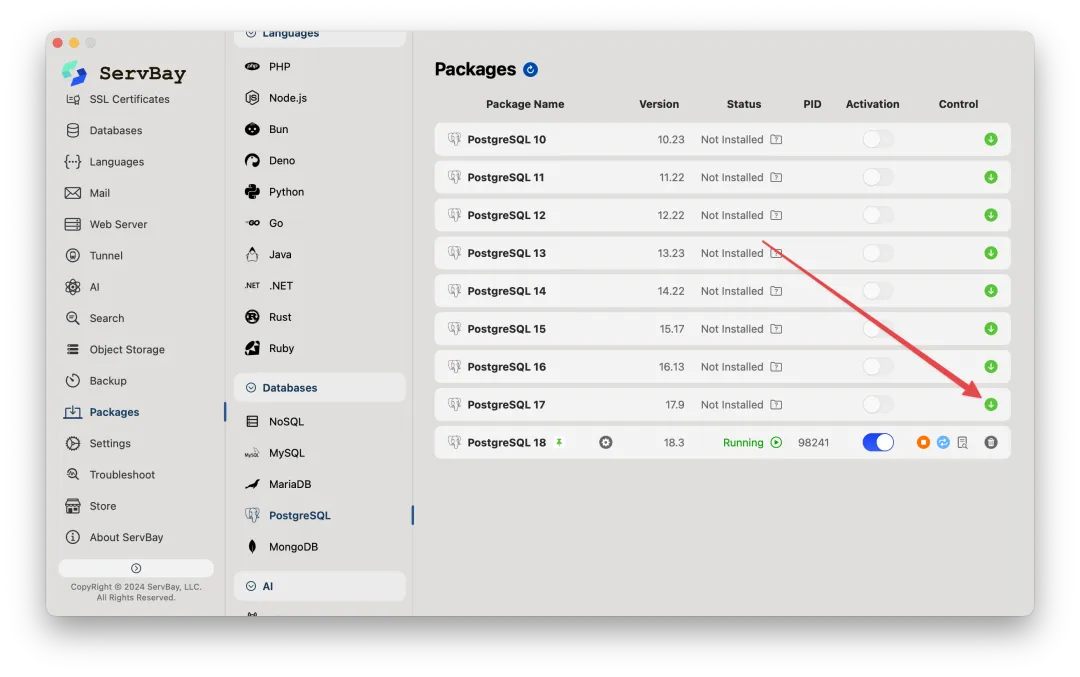Image resolution: width=1080 pixels, height=677 pixels.
Task: Click status info icon for PostgreSQL 12
Action: (776, 215)
